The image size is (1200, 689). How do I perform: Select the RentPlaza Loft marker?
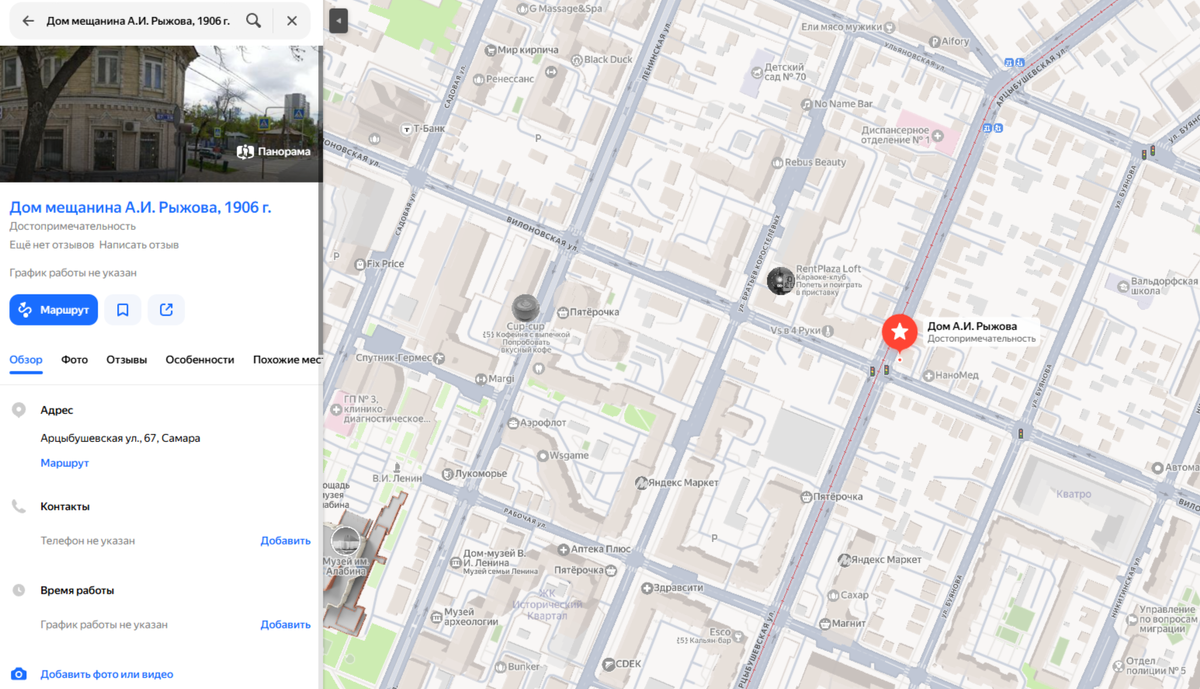pyautogui.click(x=780, y=281)
